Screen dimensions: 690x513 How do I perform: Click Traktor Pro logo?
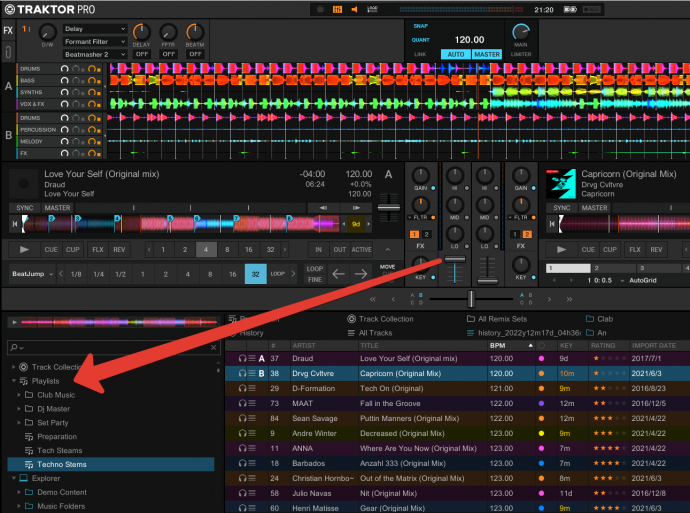click(50, 9)
